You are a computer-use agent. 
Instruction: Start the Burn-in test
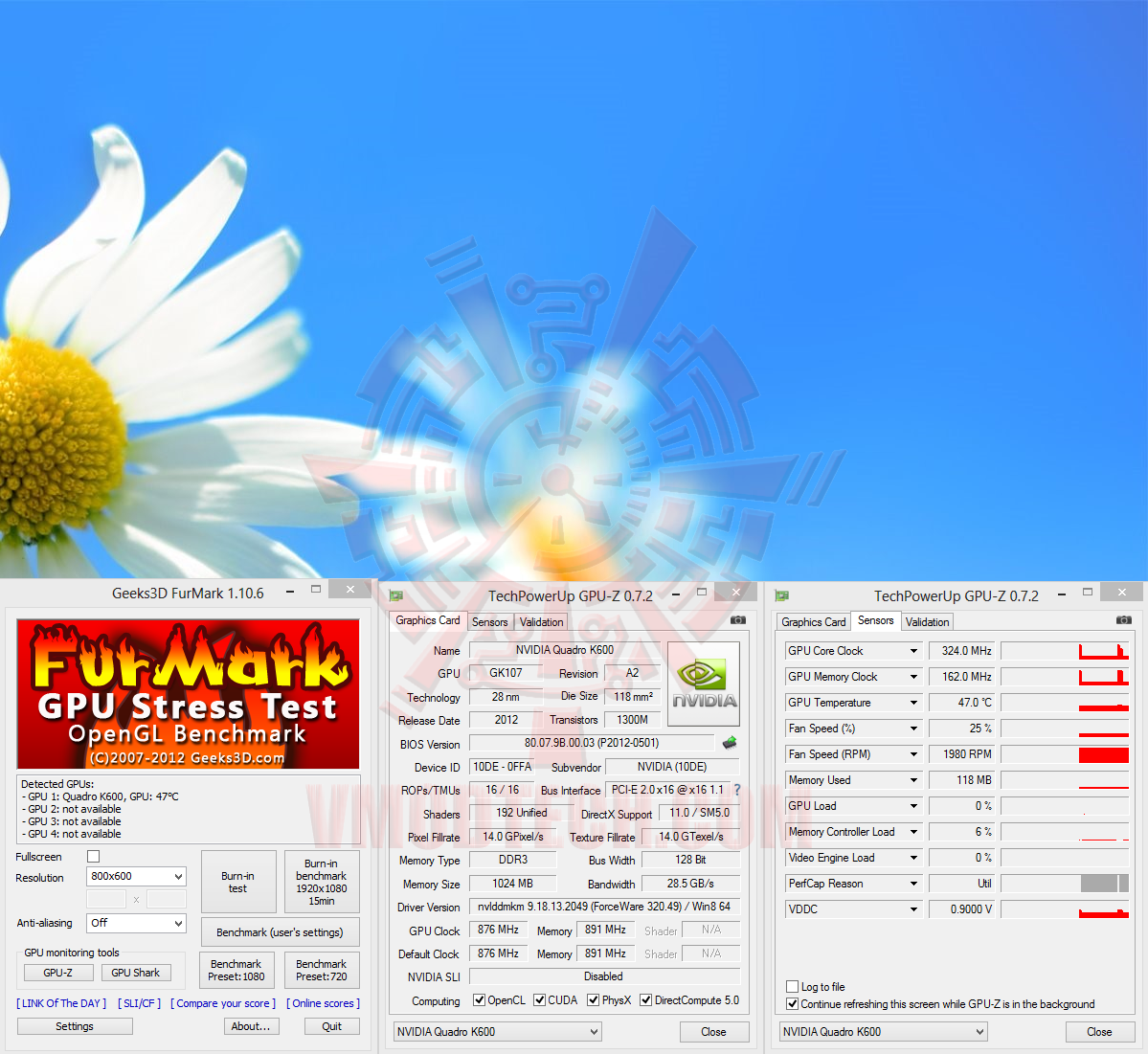(238, 882)
